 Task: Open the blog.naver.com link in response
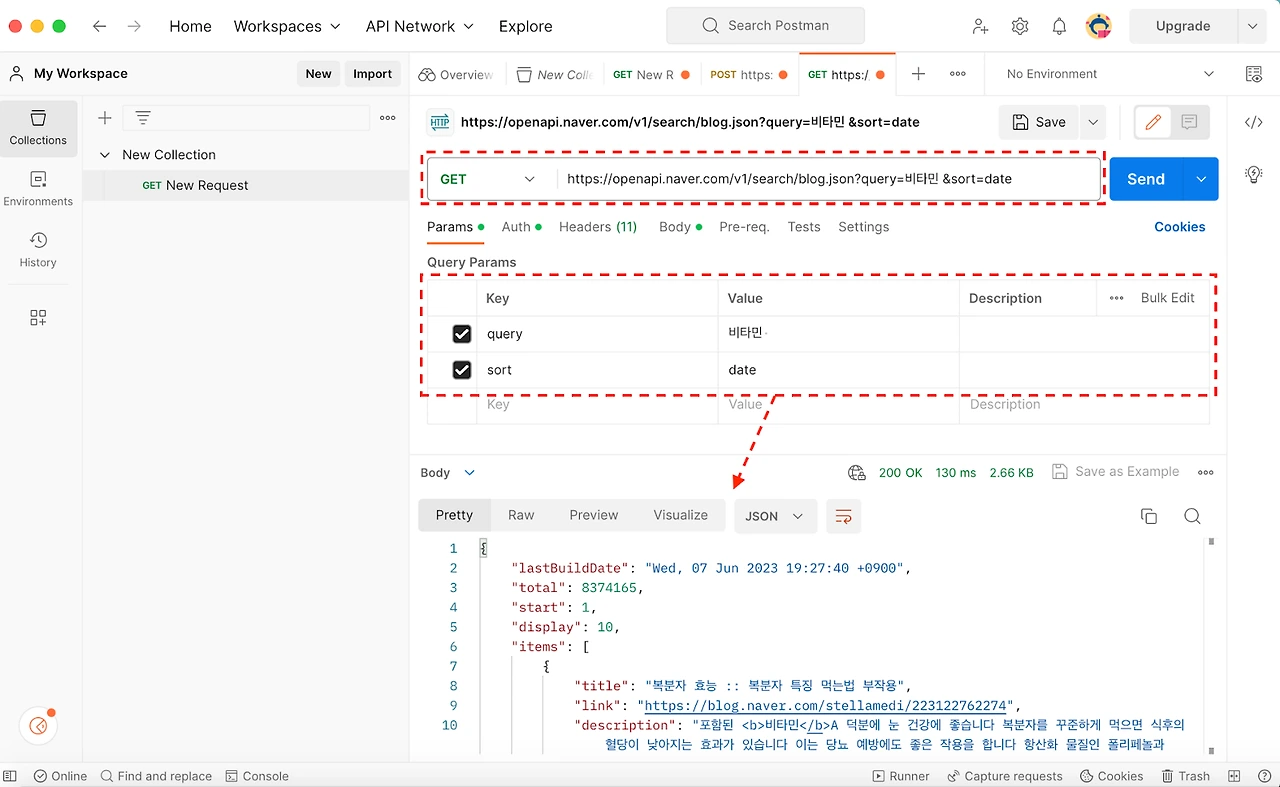(826, 706)
